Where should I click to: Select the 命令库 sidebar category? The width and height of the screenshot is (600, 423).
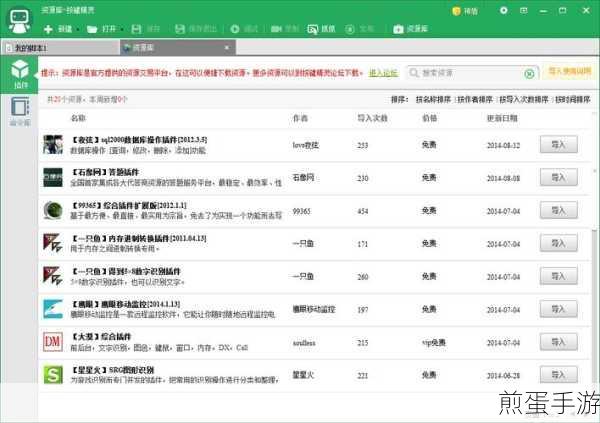coord(20,111)
